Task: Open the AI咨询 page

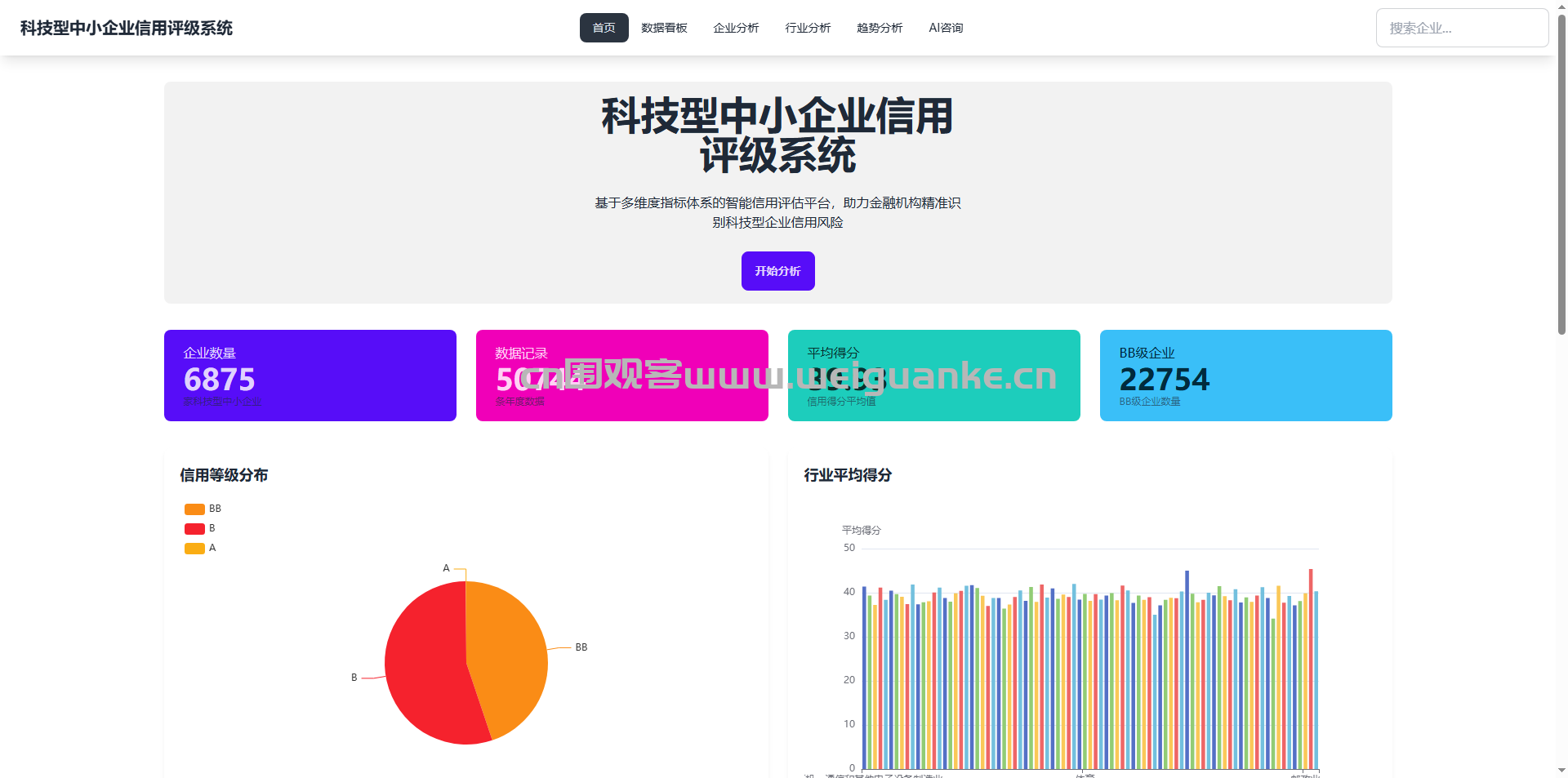Action: coord(946,28)
